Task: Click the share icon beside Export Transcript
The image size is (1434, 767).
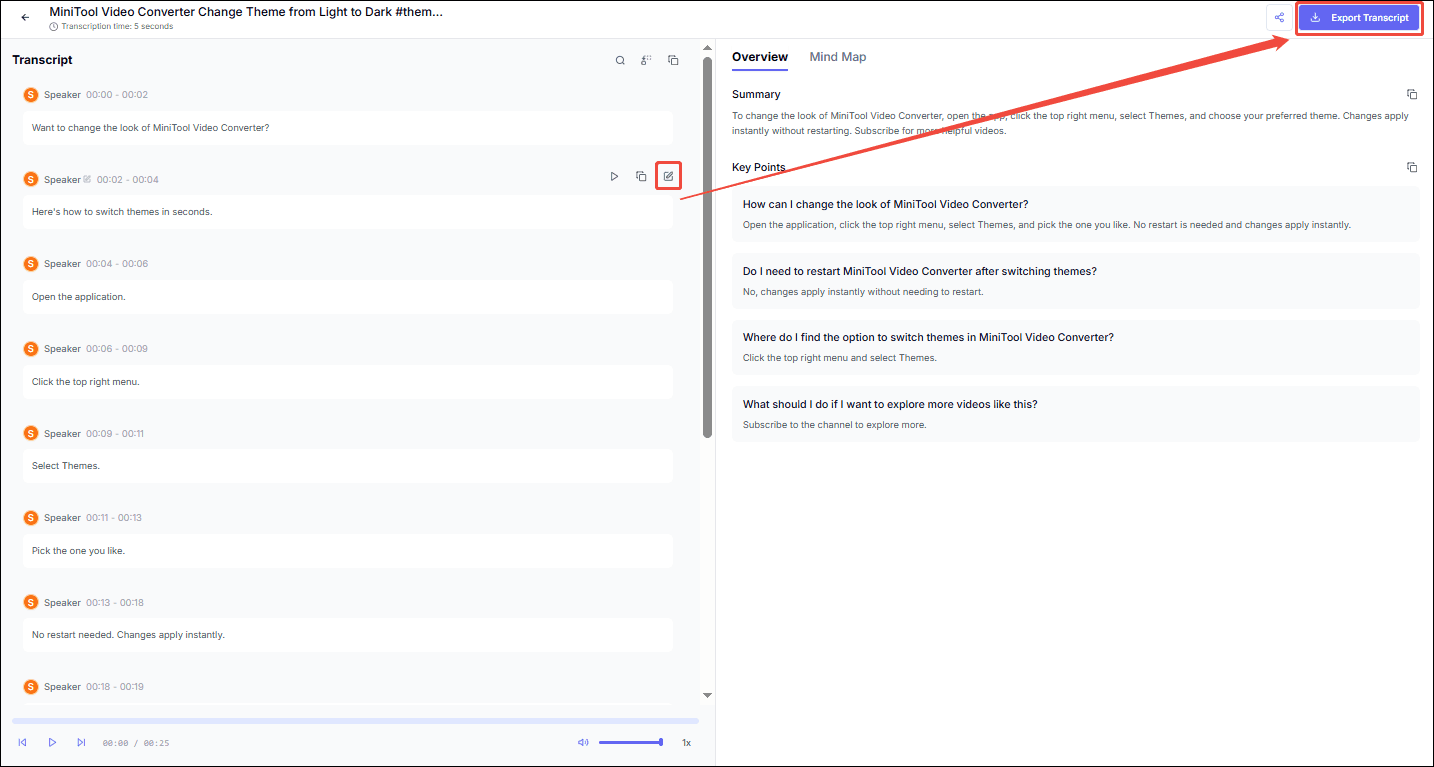Action: 1279,17
